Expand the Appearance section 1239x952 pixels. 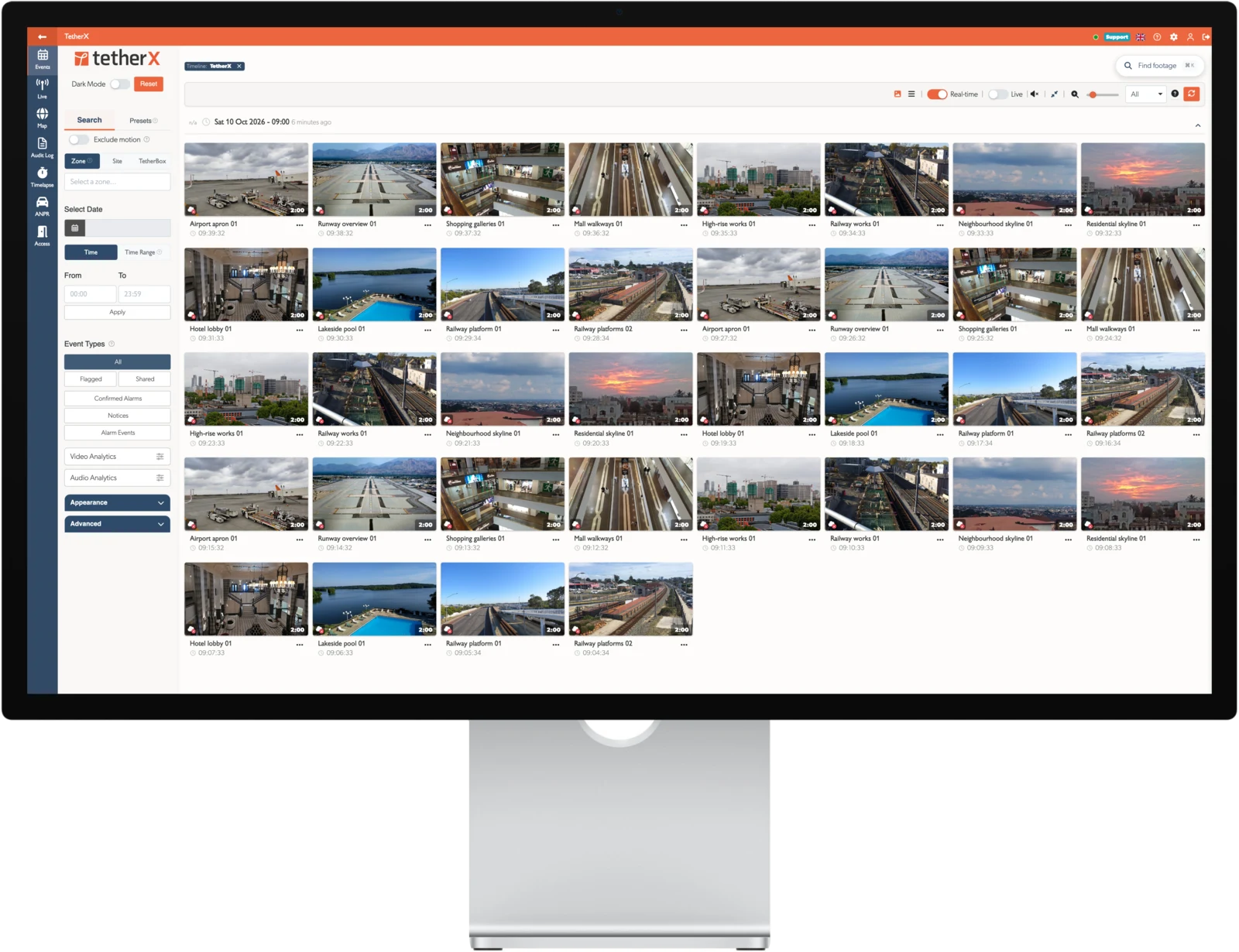(x=117, y=502)
